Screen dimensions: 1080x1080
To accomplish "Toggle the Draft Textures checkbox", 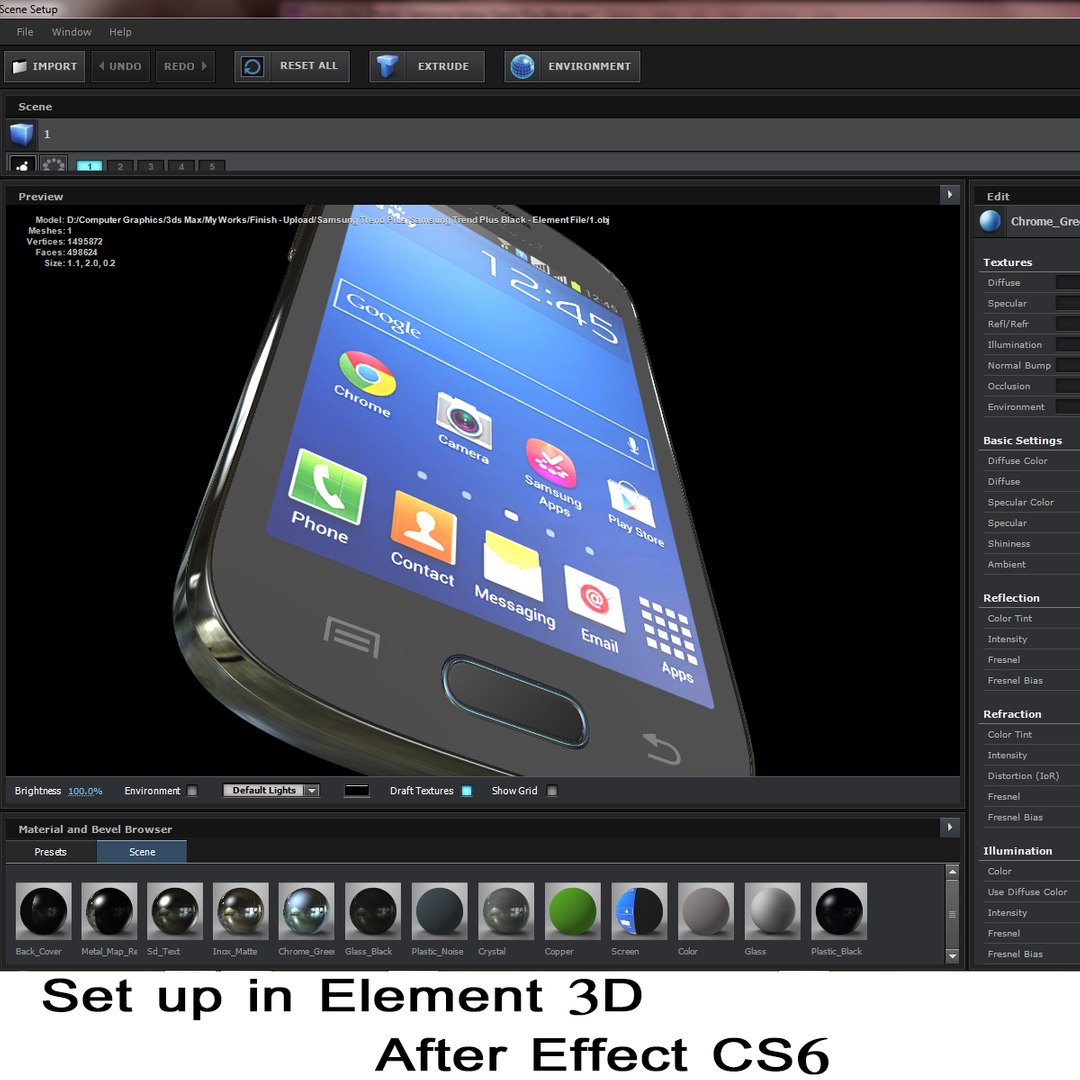I will pos(466,791).
